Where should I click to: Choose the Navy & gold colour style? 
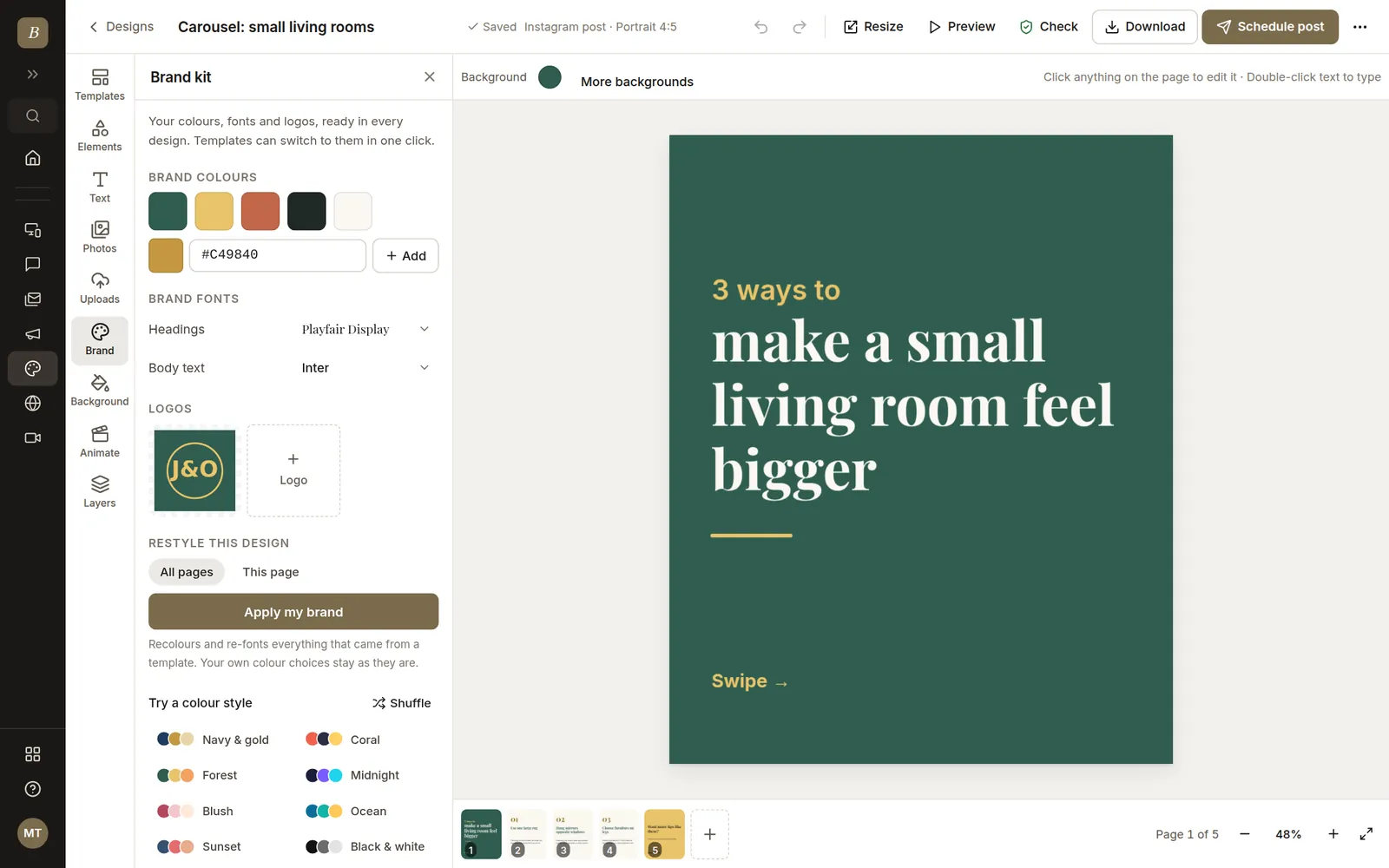[x=214, y=740]
